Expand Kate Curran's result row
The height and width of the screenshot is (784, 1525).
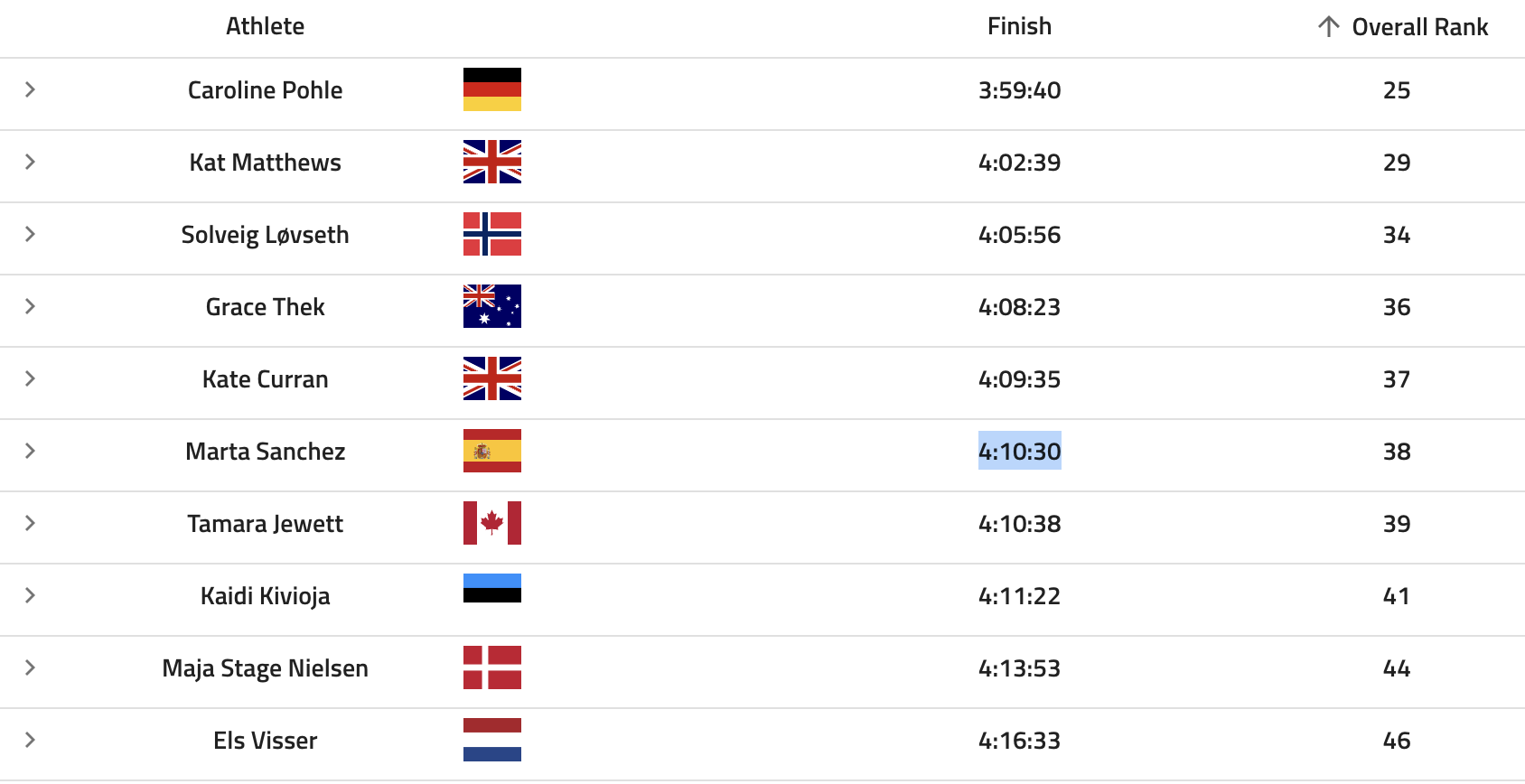(30, 378)
